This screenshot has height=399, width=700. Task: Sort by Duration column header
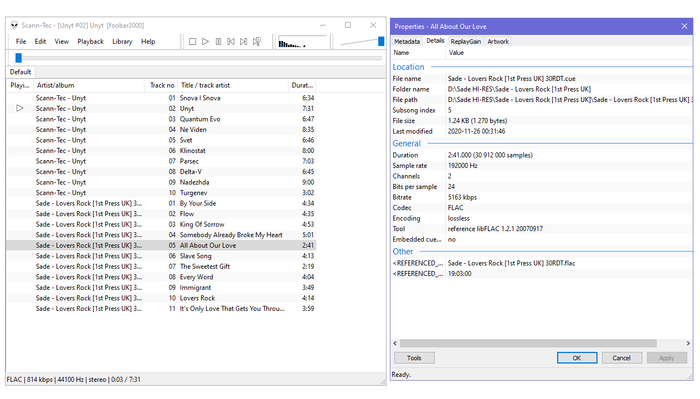[x=302, y=85]
